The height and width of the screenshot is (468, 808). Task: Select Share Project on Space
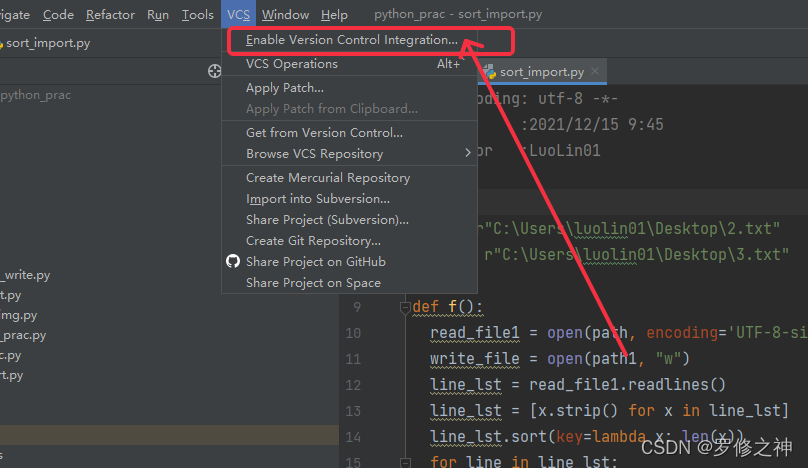[x=349, y=282]
